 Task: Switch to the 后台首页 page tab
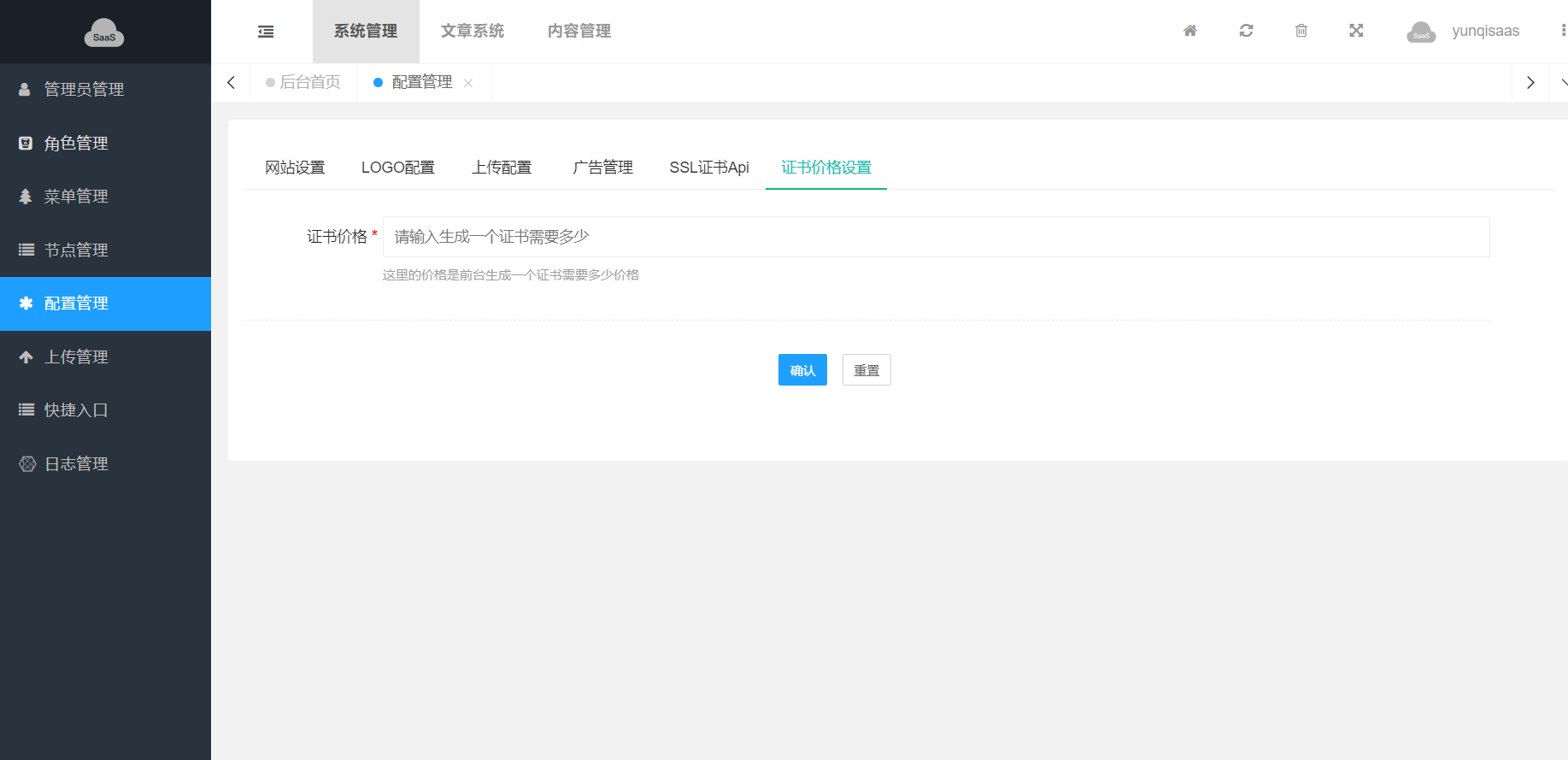[x=303, y=83]
